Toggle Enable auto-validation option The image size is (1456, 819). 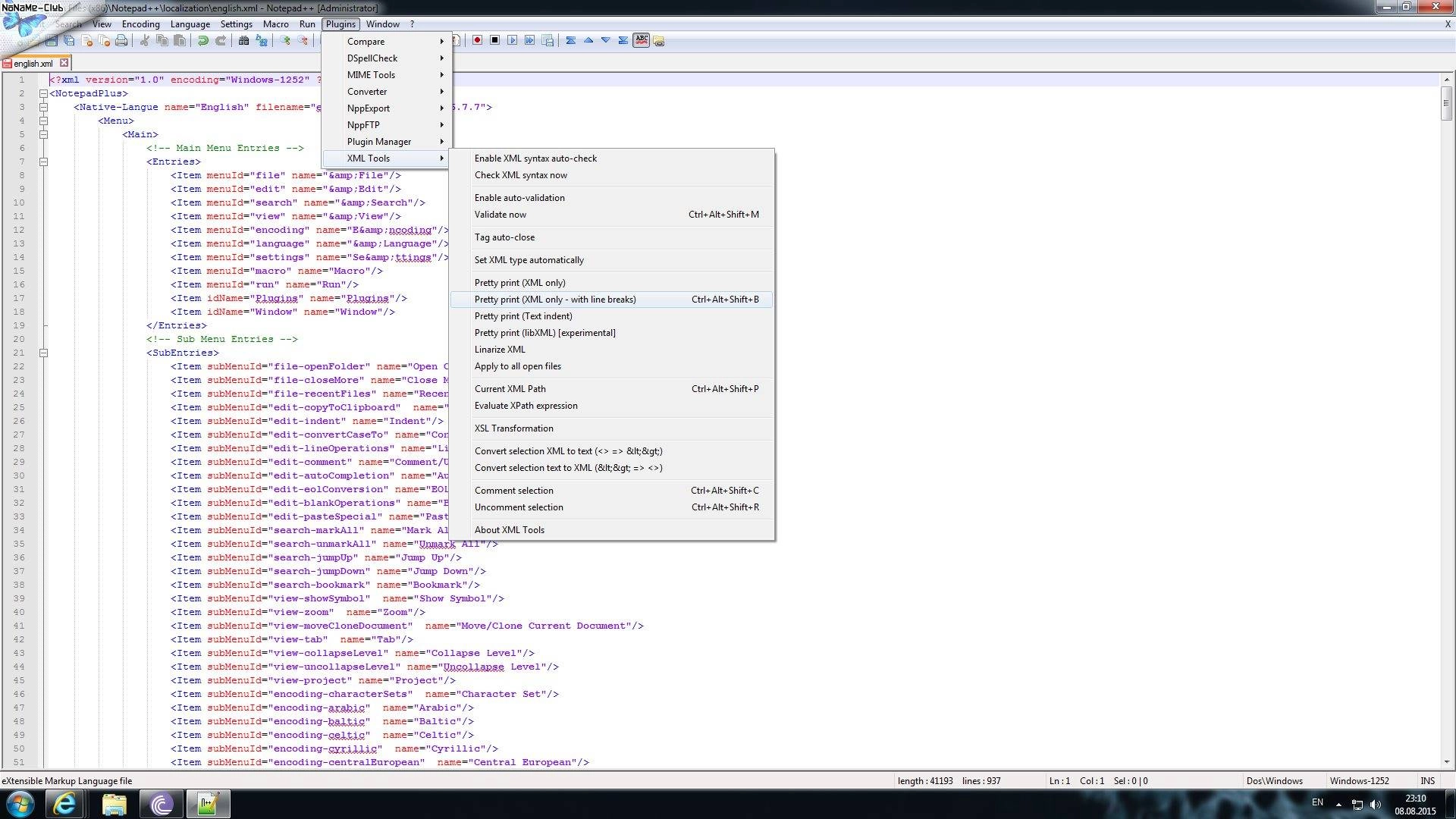(611, 198)
